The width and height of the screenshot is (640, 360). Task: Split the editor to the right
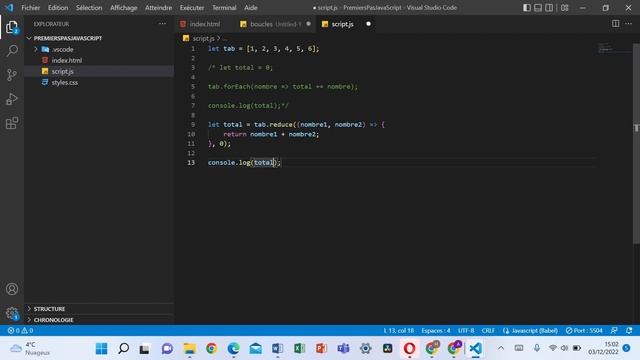pyautogui.click(x=616, y=24)
